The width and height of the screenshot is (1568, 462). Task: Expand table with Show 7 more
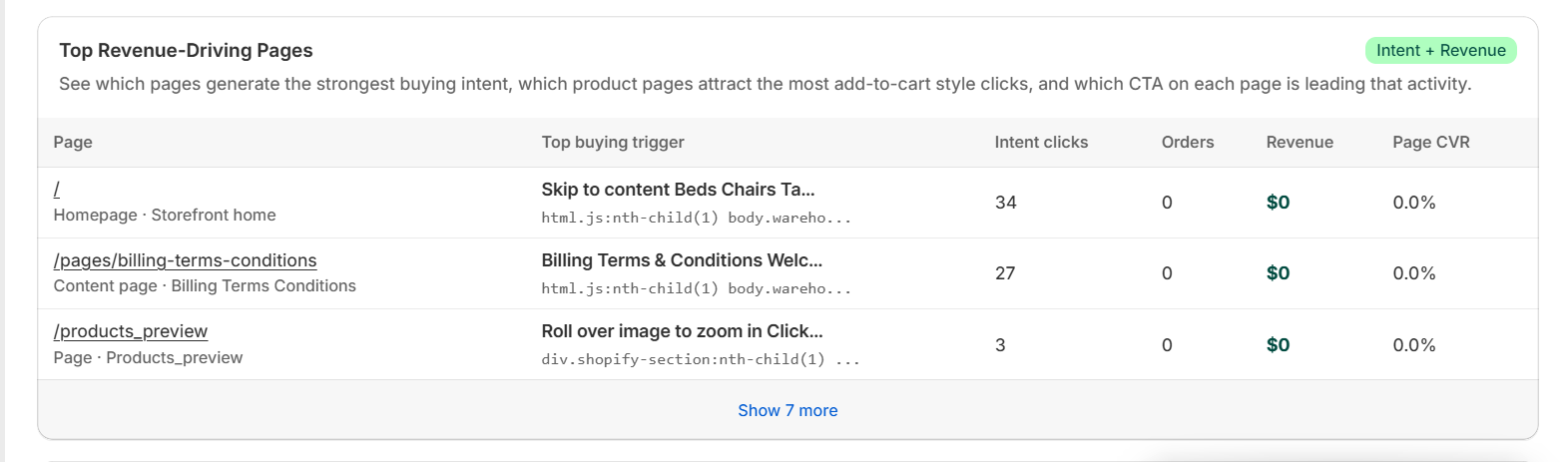787,410
